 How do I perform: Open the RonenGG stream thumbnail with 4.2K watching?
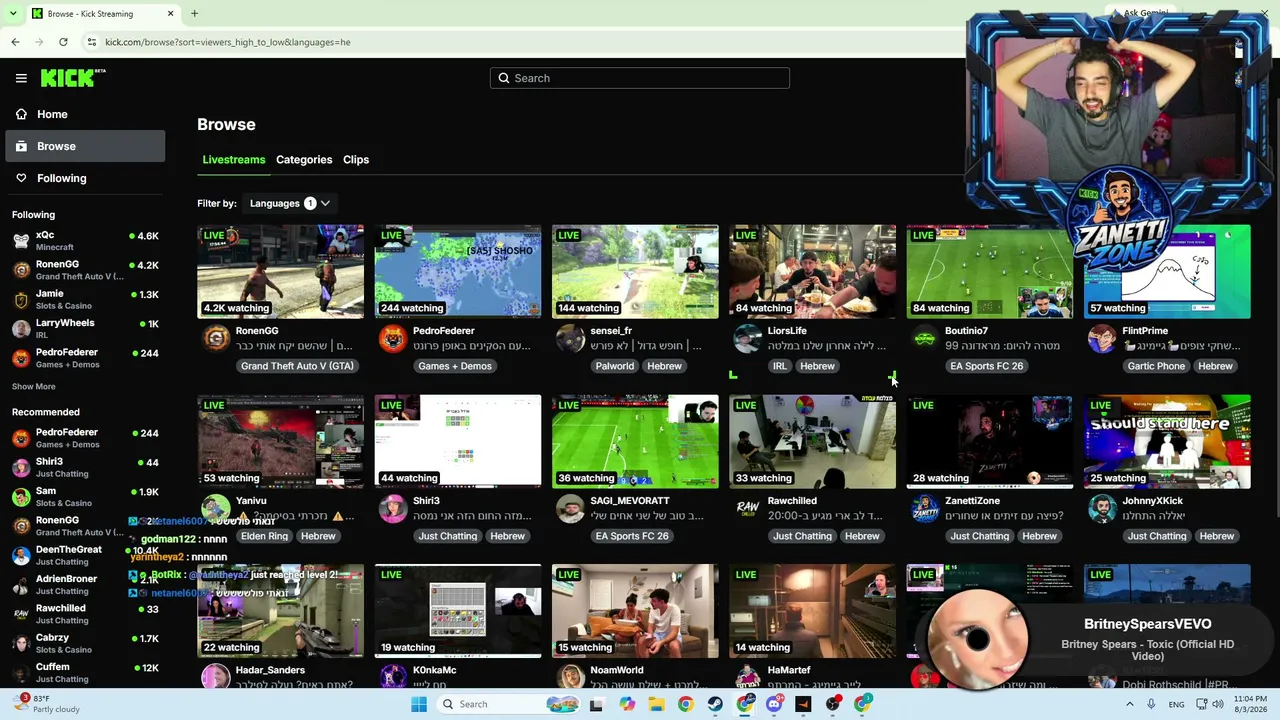[x=281, y=271]
